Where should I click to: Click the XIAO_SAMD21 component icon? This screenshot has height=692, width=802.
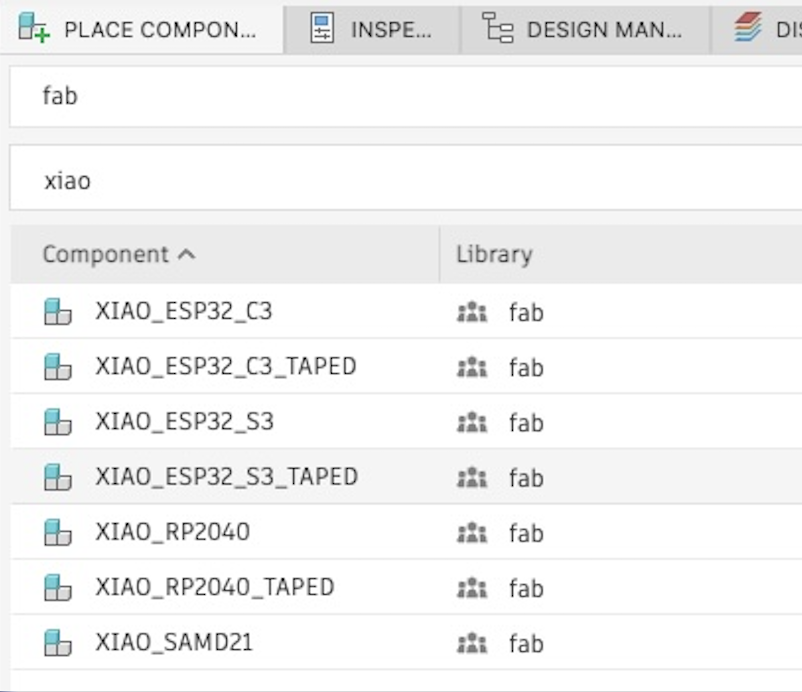(58, 642)
